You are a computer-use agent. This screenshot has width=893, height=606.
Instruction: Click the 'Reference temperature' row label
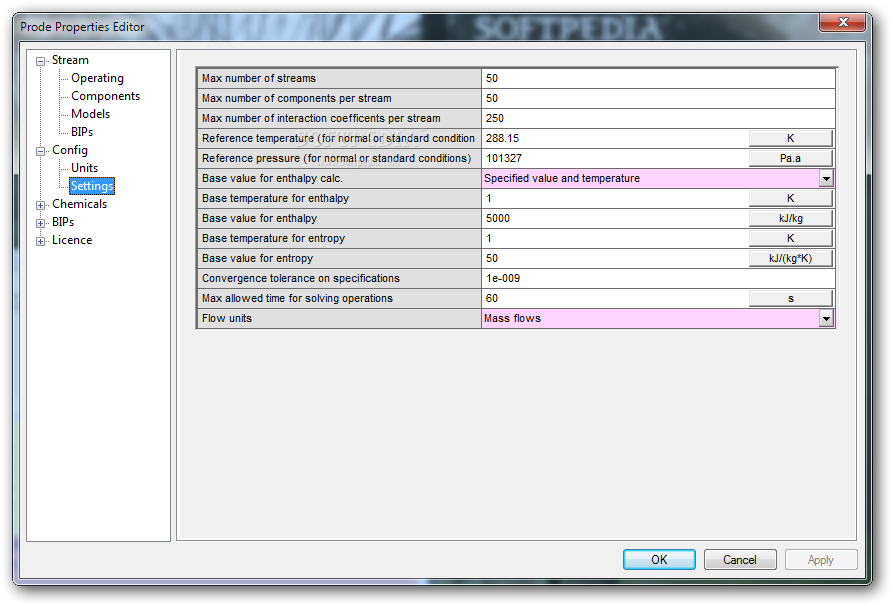pos(338,138)
